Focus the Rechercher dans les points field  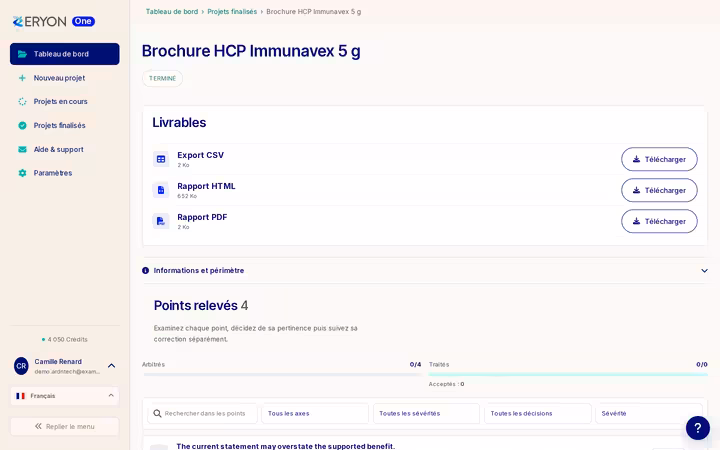202,413
